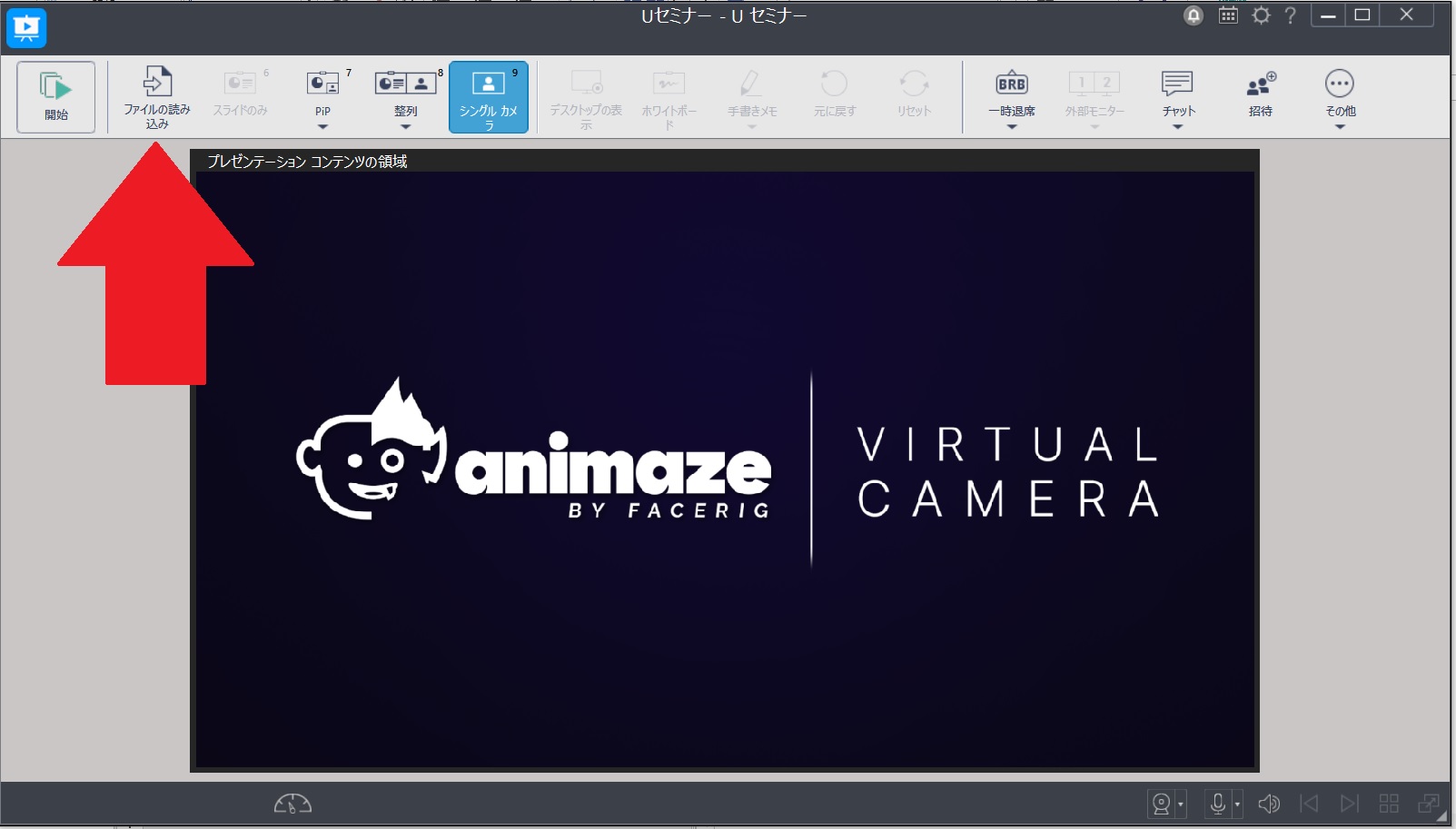Click the リセット icon
Viewport: 1456px width, 829px height.
point(914,84)
